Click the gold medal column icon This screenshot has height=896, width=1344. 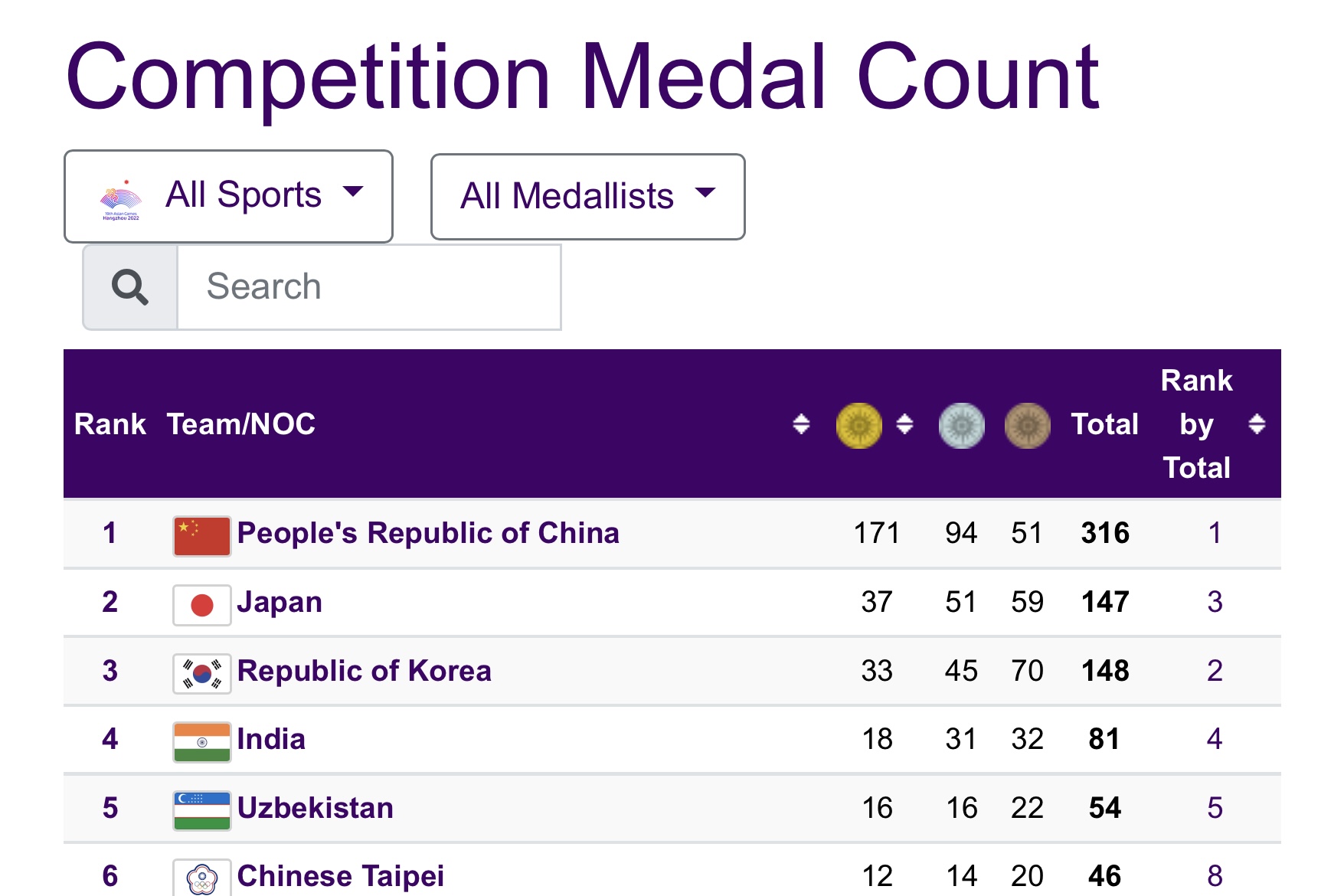click(x=858, y=425)
